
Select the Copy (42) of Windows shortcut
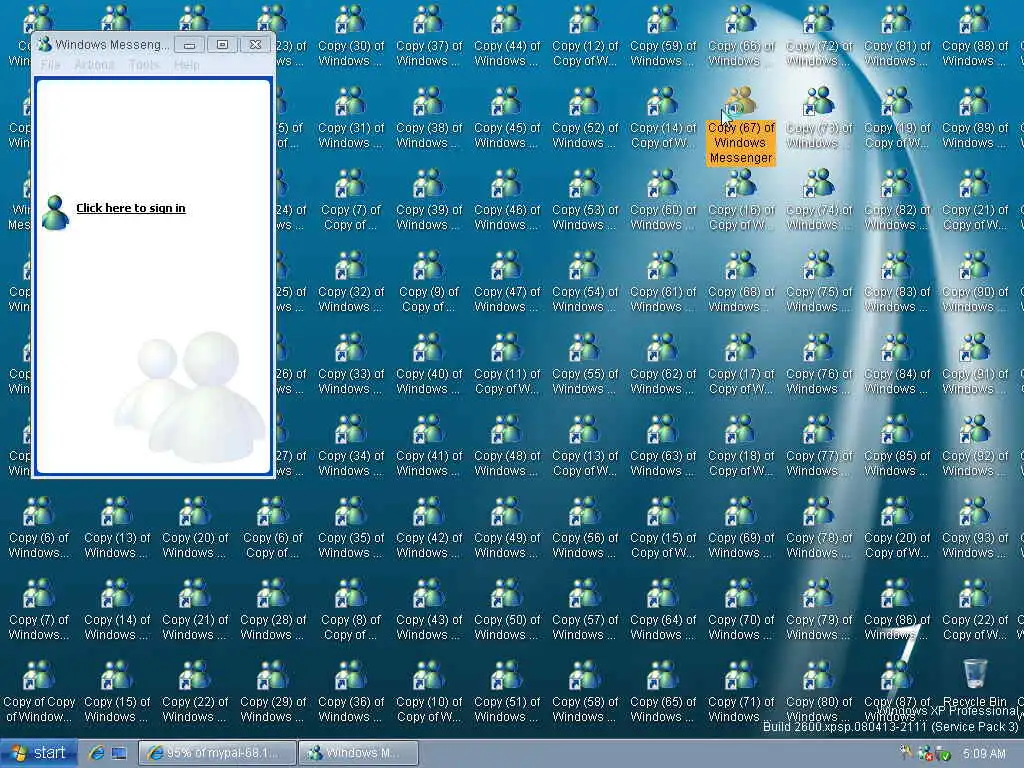point(429,528)
